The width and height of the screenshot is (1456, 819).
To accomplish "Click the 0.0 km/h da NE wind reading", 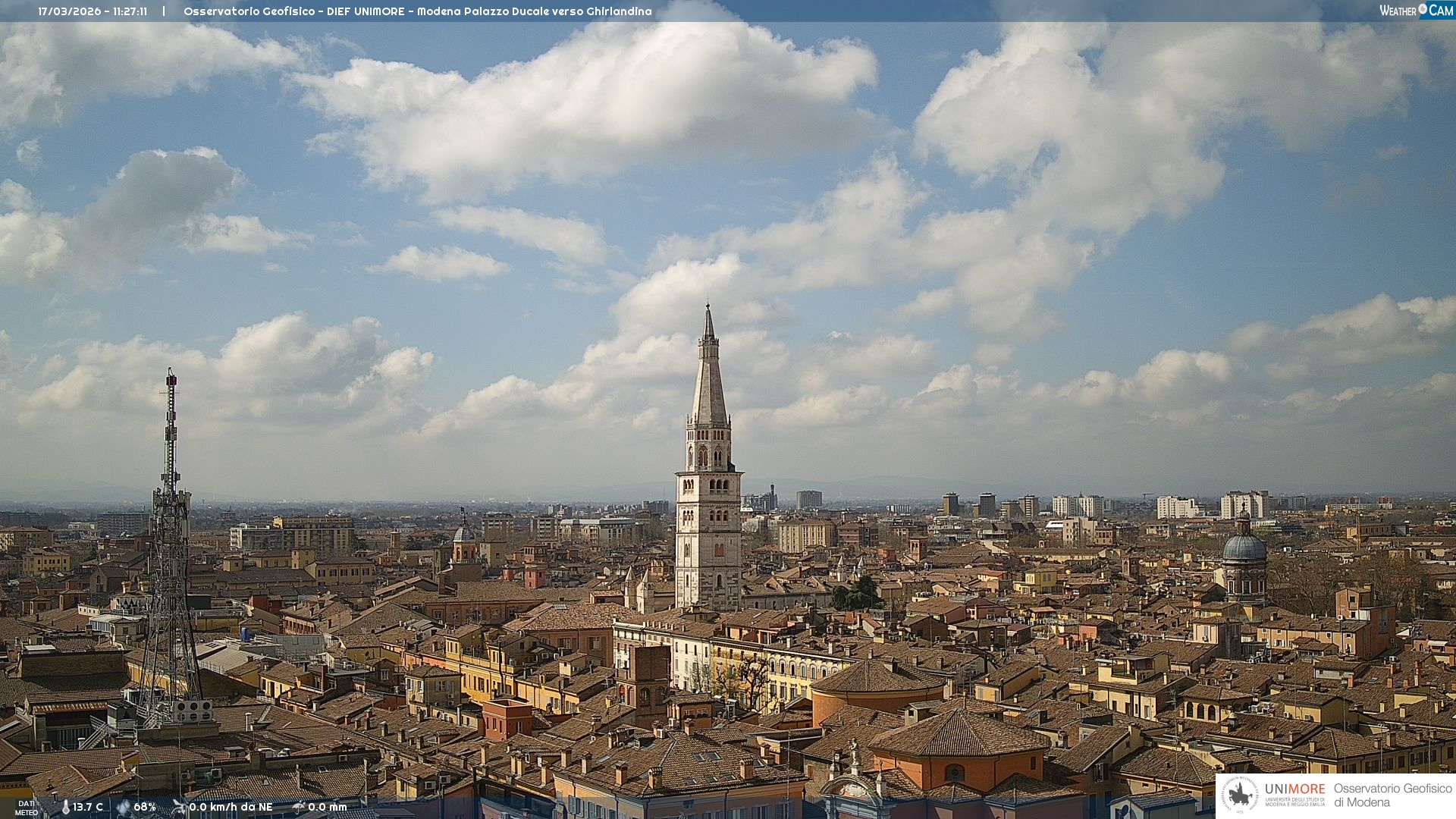I will pos(231,808).
